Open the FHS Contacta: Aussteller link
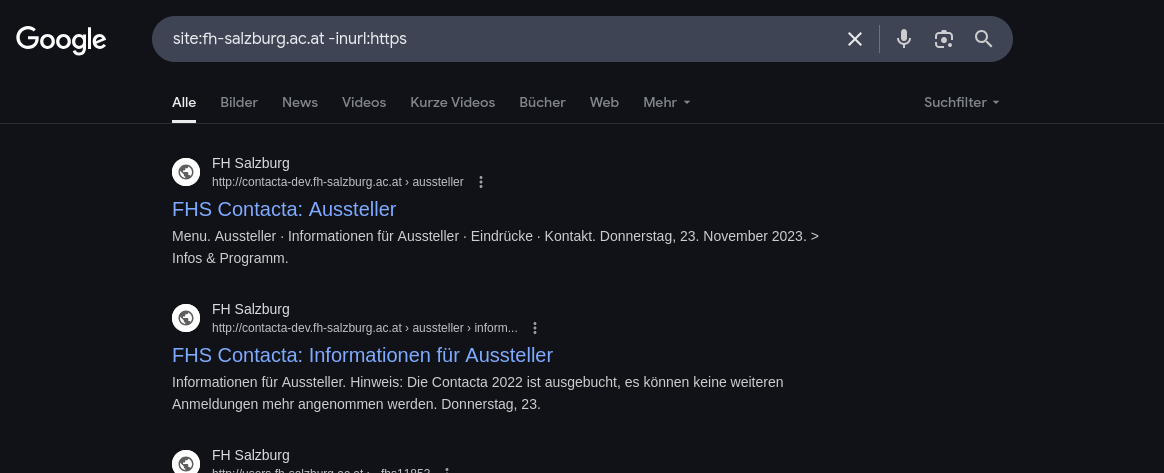Viewport: 1164px width, 473px height. pos(284,209)
